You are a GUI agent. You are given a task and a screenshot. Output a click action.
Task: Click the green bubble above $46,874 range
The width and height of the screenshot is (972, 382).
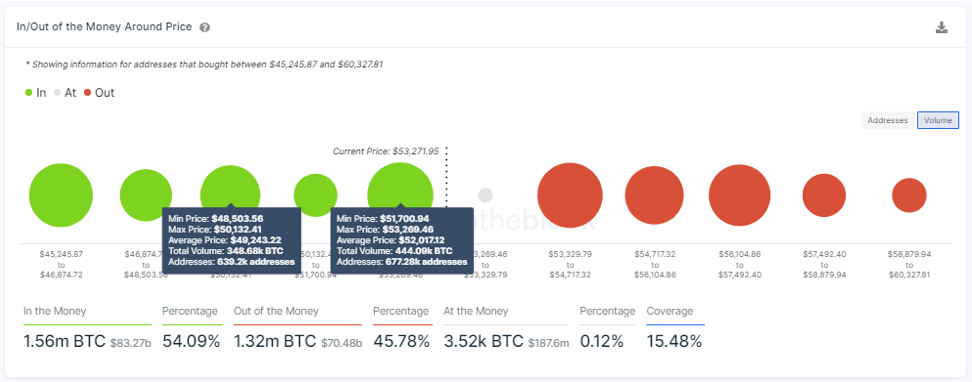(146, 195)
